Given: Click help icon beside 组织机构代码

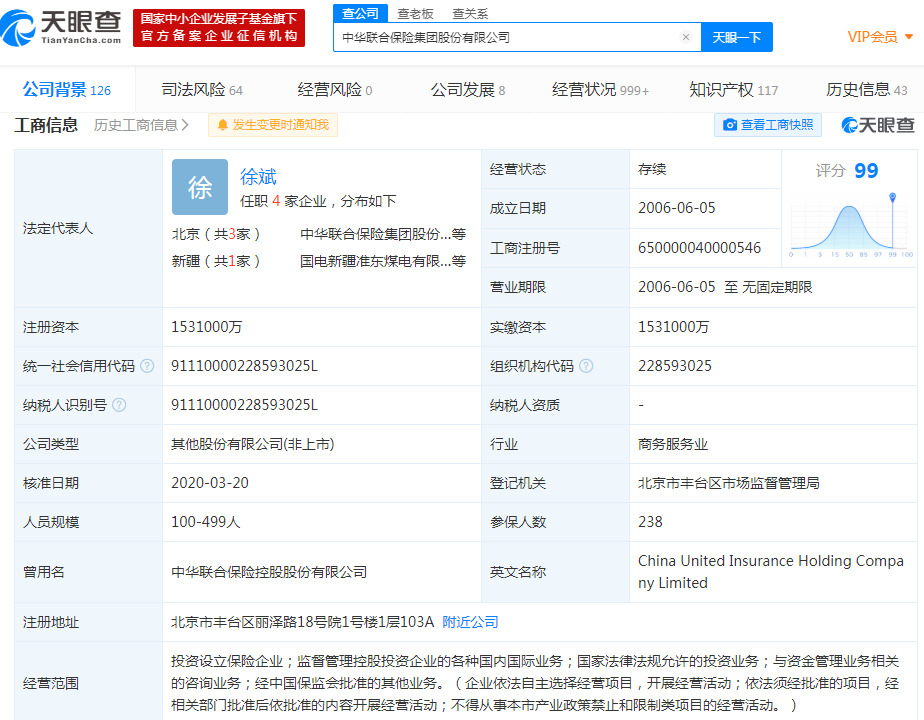Looking at the screenshot, I should coord(586,366).
